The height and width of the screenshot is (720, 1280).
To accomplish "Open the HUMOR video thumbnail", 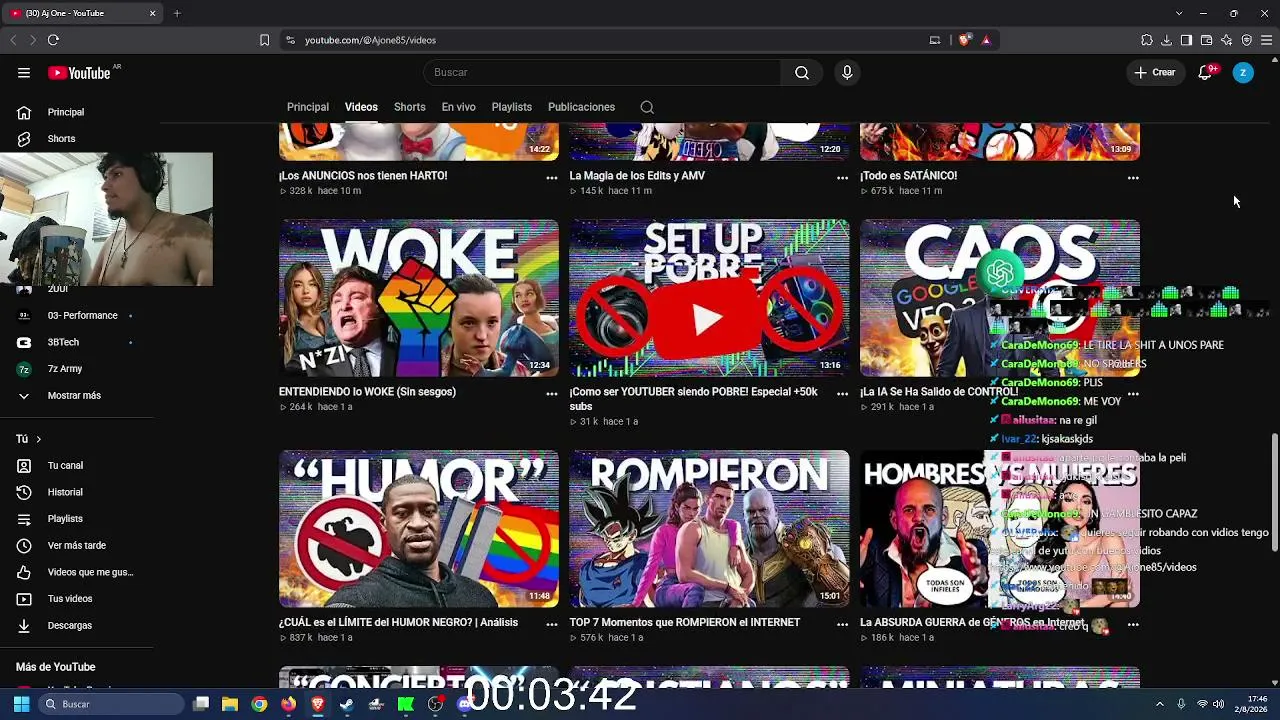I will (419, 529).
